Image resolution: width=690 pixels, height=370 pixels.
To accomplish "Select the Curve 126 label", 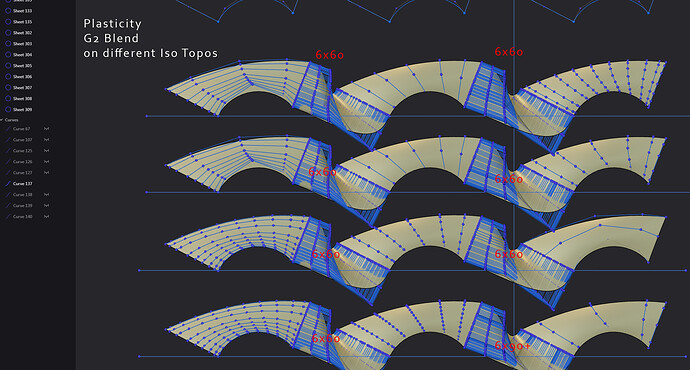I will click(x=22, y=162).
